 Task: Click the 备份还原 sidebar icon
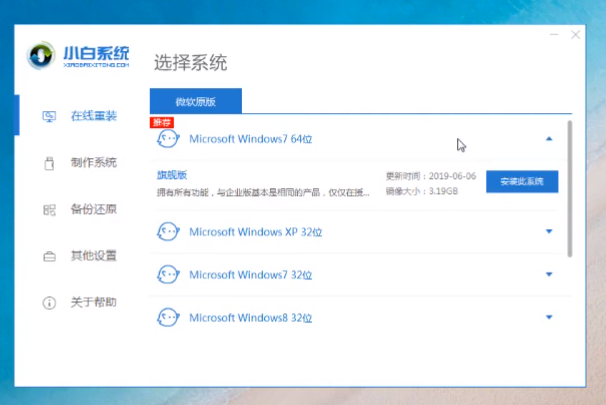[49, 210]
